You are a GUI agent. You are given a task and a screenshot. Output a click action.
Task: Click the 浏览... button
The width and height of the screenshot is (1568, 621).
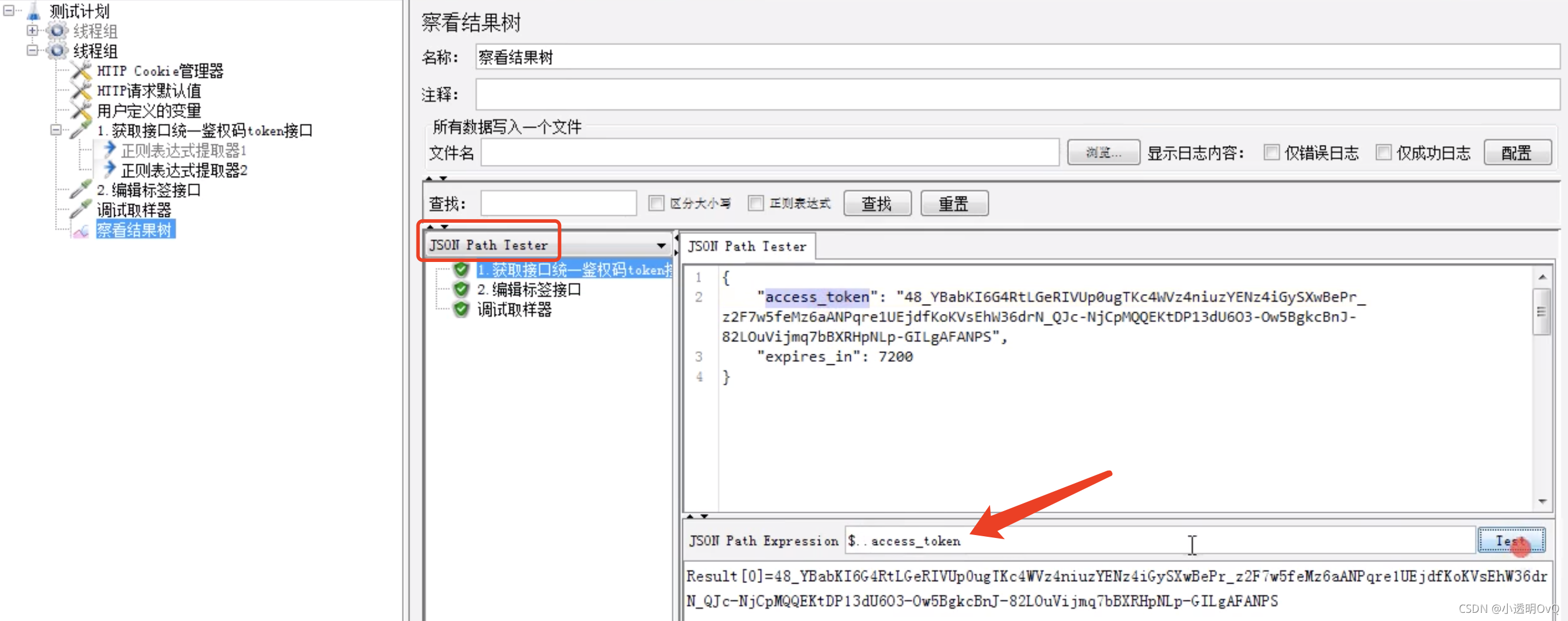(x=1103, y=152)
